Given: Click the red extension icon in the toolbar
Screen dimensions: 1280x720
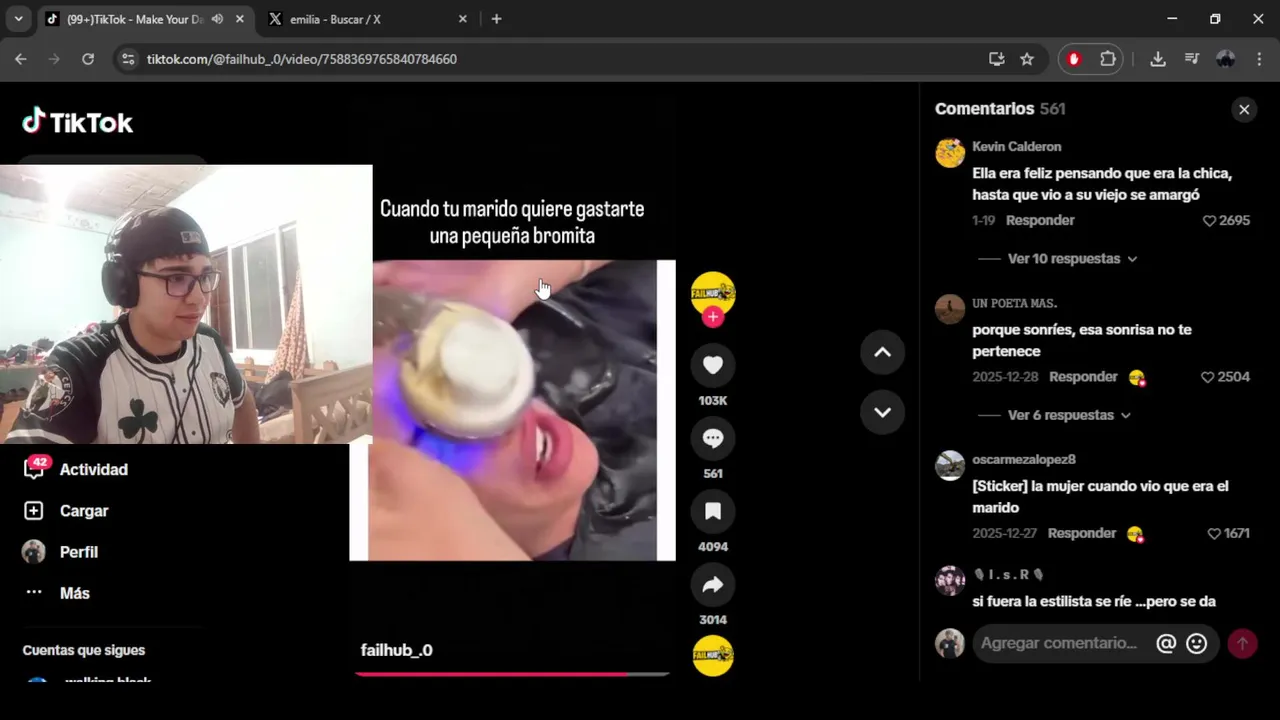Looking at the screenshot, I should tap(1074, 59).
